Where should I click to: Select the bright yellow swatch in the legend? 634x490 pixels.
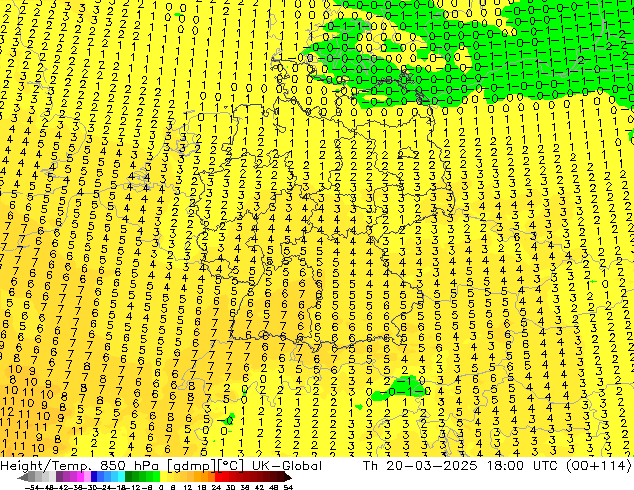click(163, 477)
